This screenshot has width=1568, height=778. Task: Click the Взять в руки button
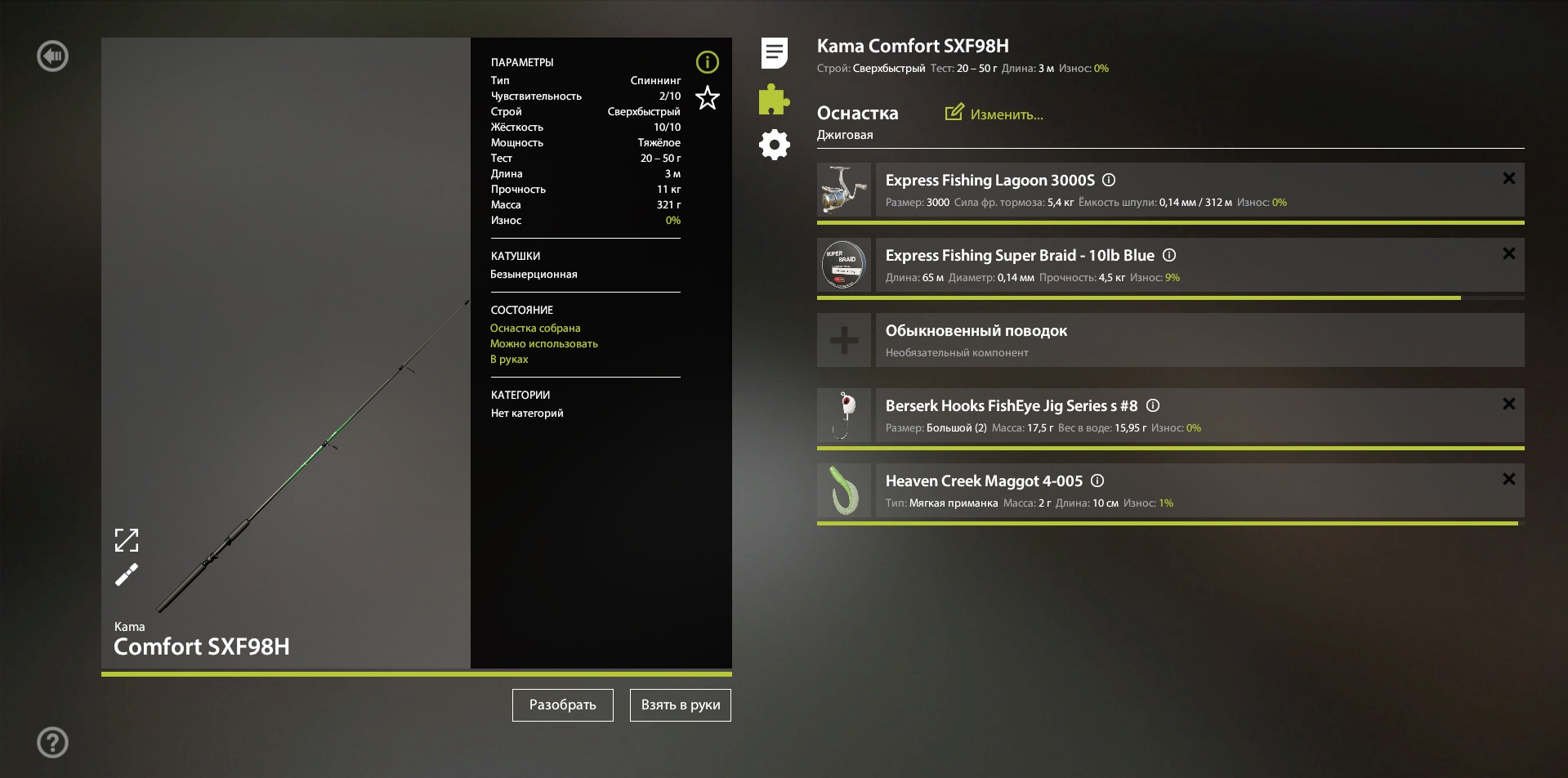point(681,705)
